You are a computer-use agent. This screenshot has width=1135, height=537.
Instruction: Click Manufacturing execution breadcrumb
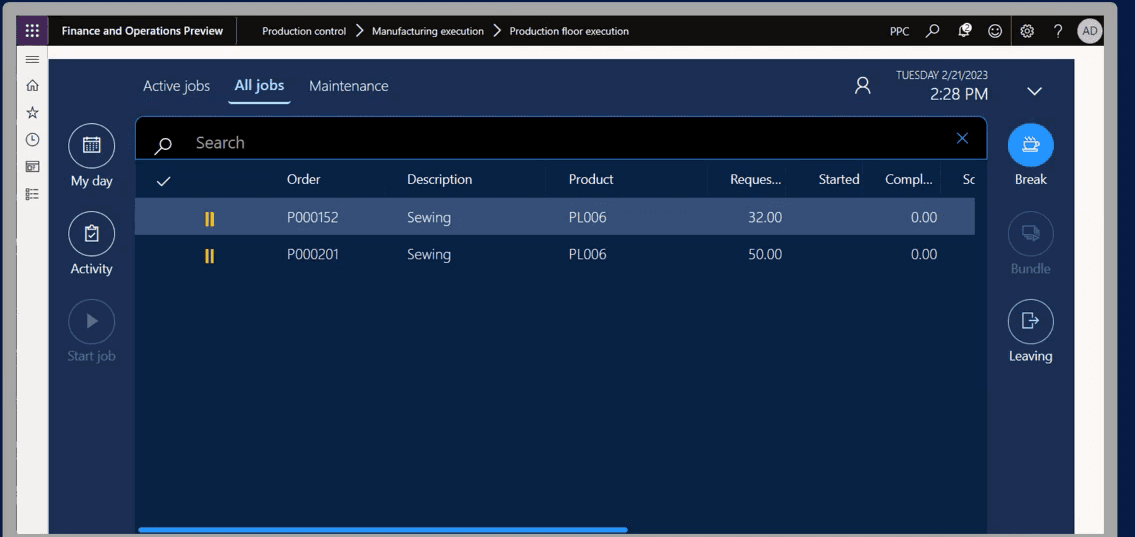428,31
